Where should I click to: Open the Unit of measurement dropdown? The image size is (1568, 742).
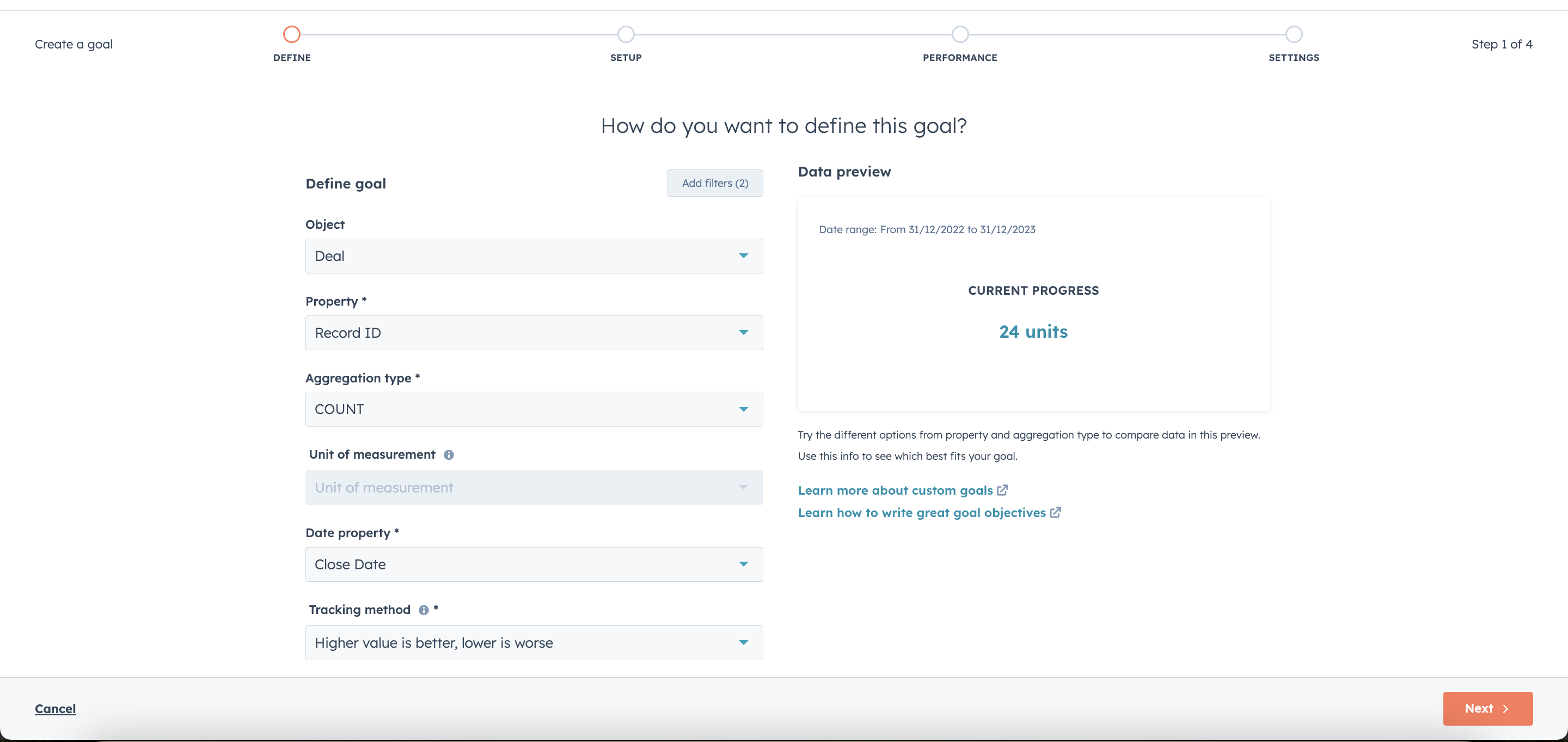[x=534, y=488]
